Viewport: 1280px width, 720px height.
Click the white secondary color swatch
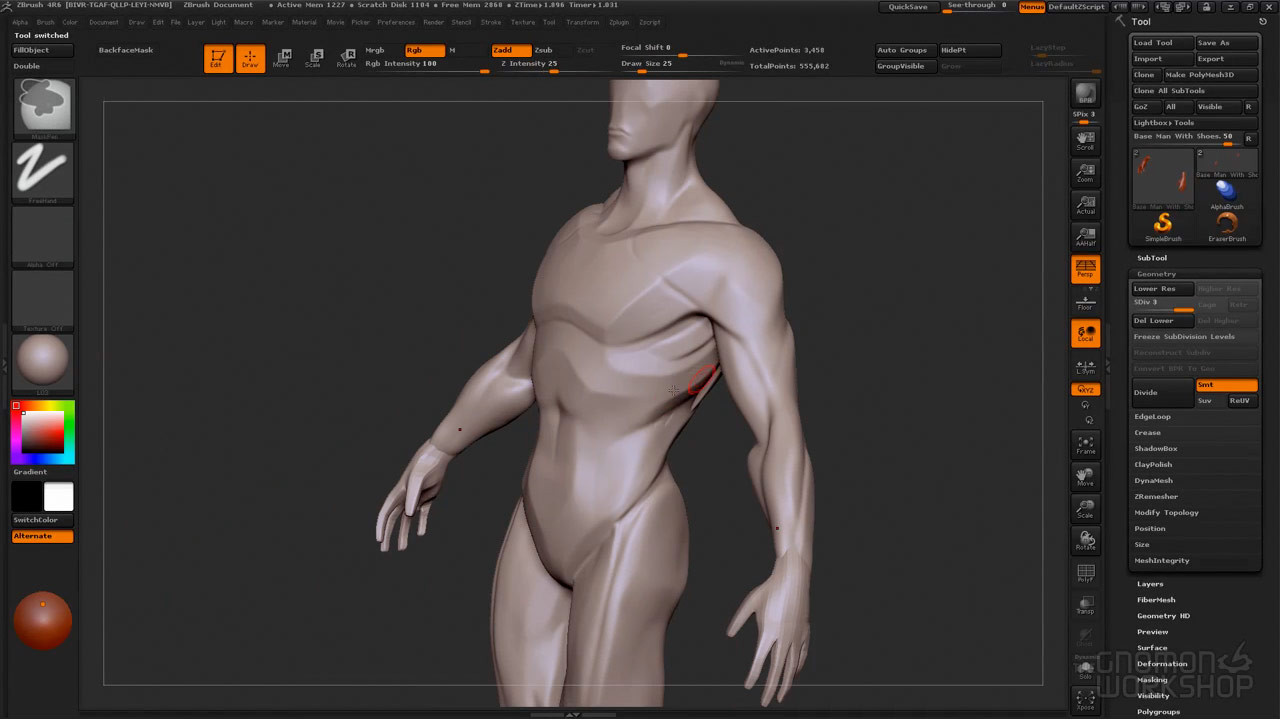[58, 497]
